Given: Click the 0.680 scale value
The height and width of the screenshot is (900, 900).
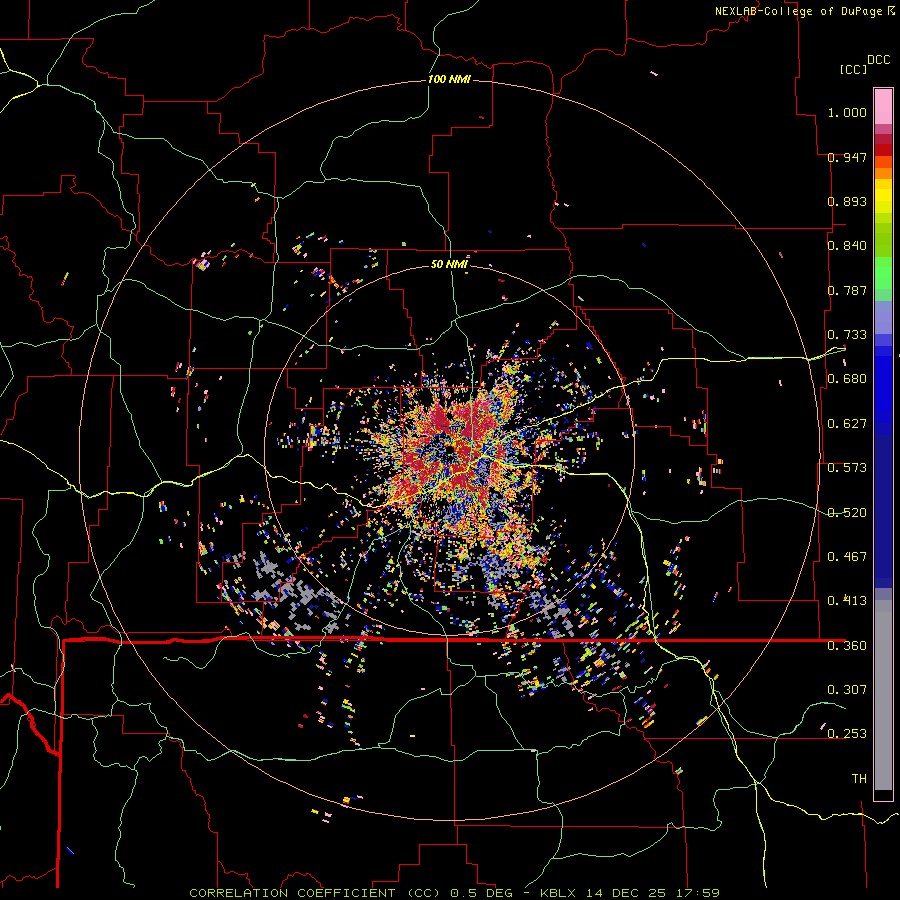Looking at the screenshot, I should click(847, 379).
